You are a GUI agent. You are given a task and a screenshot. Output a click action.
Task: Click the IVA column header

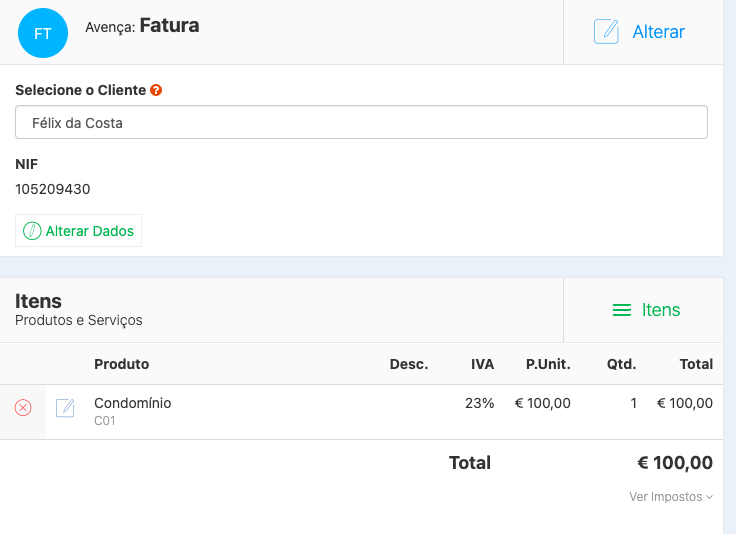pos(482,364)
